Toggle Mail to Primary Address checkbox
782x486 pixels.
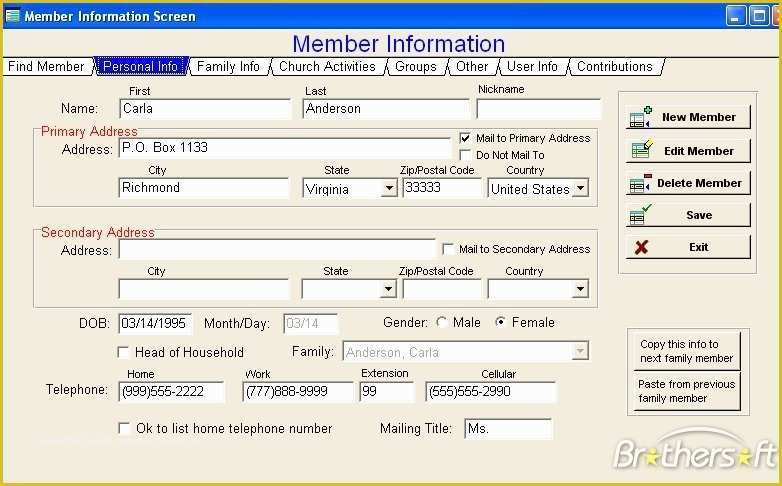tap(465, 138)
